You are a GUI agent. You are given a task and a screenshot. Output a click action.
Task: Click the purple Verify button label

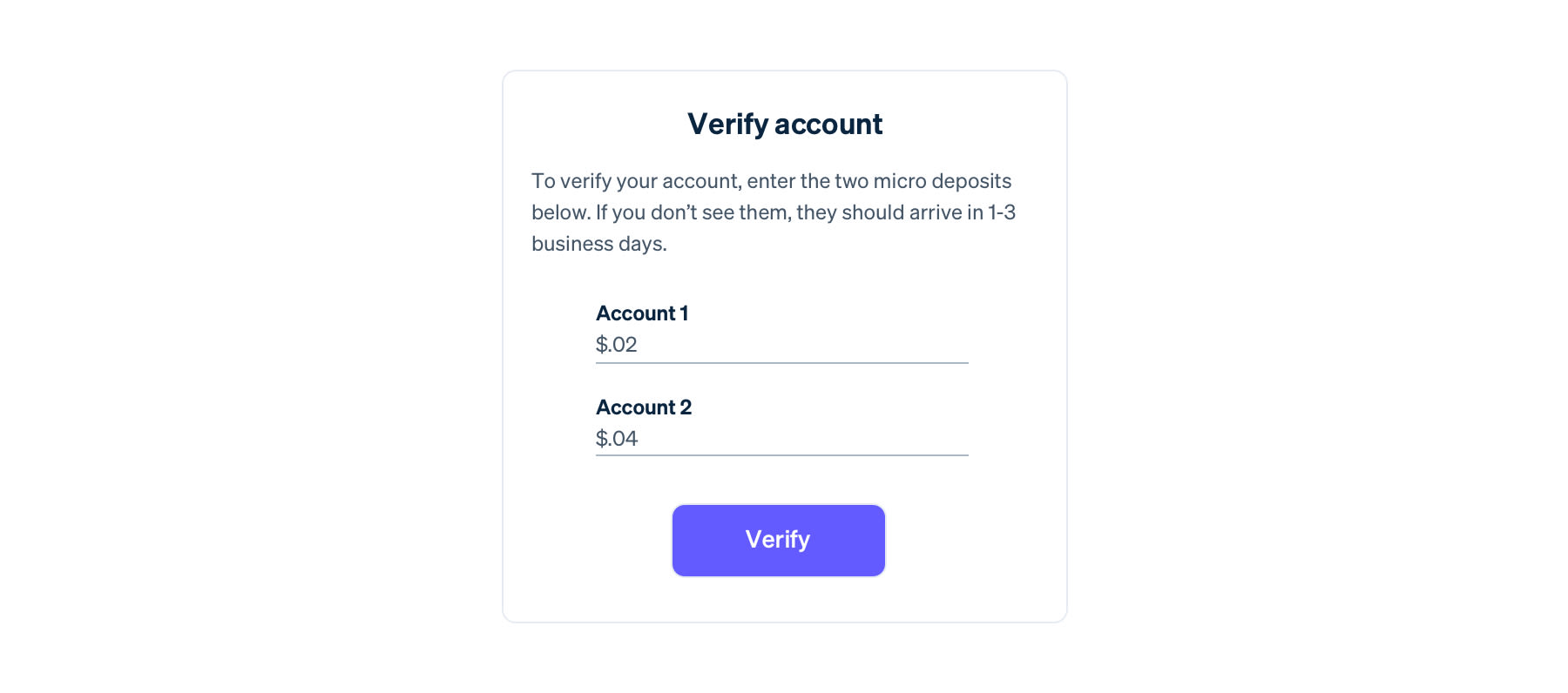click(x=777, y=540)
